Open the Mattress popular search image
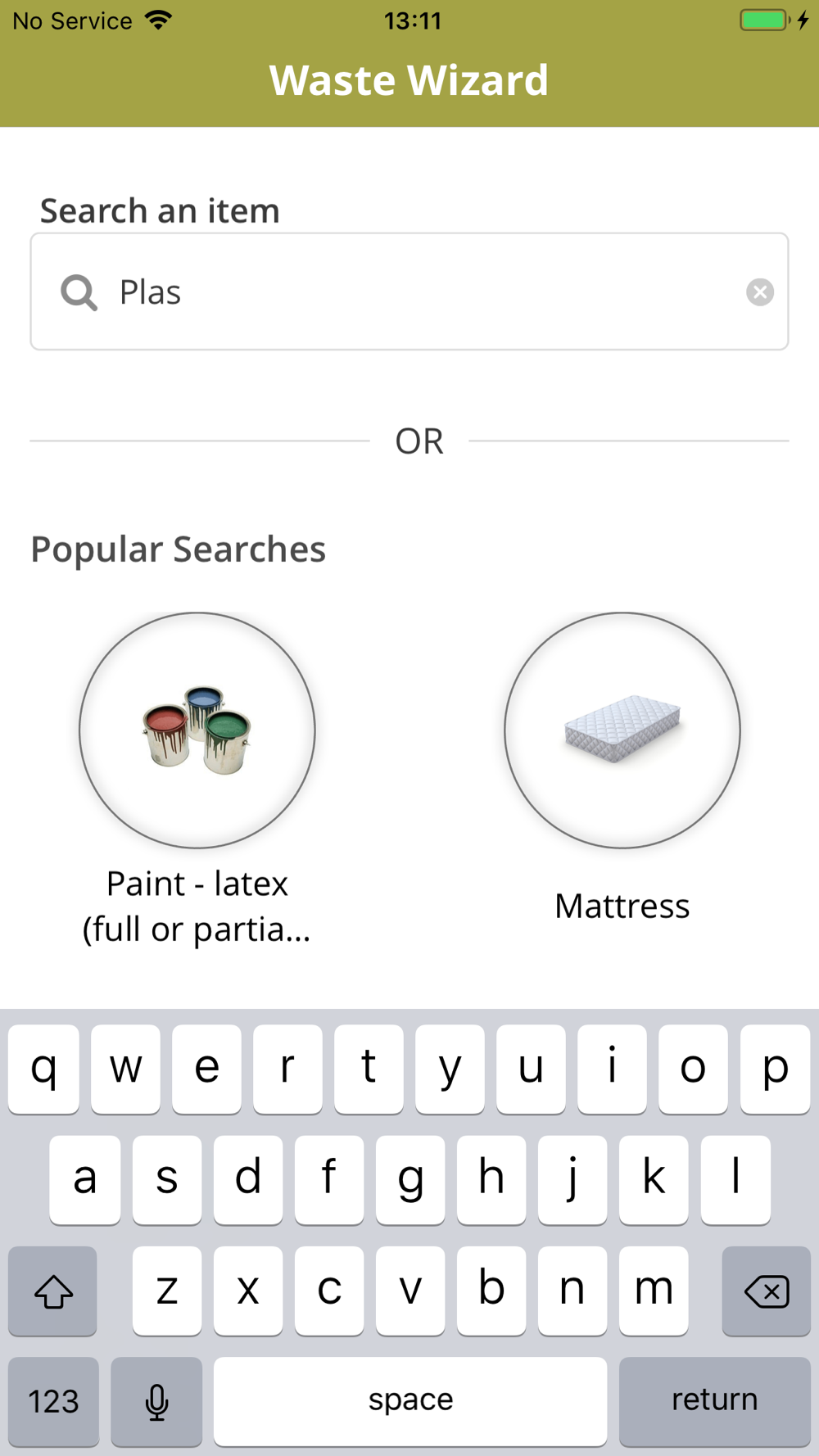Image resolution: width=819 pixels, height=1456 pixels. (x=622, y=730)
